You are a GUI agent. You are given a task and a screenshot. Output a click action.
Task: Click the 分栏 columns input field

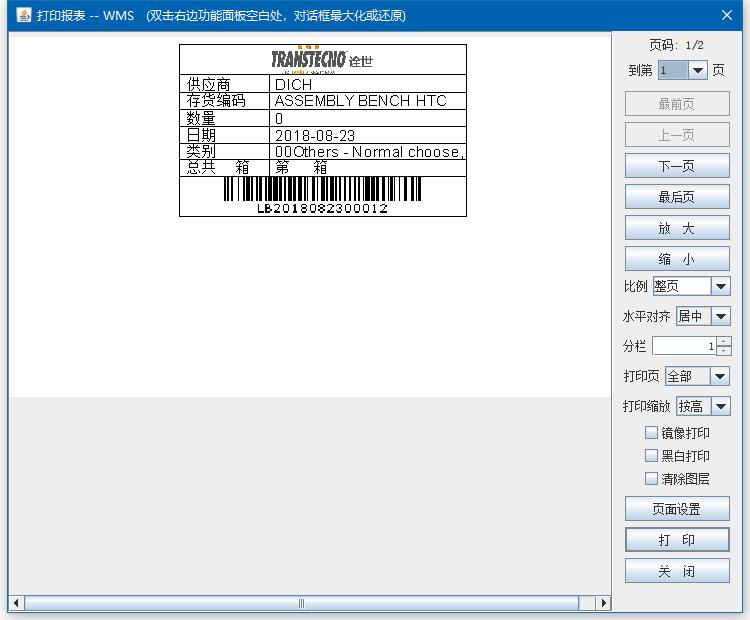point(684,346)
